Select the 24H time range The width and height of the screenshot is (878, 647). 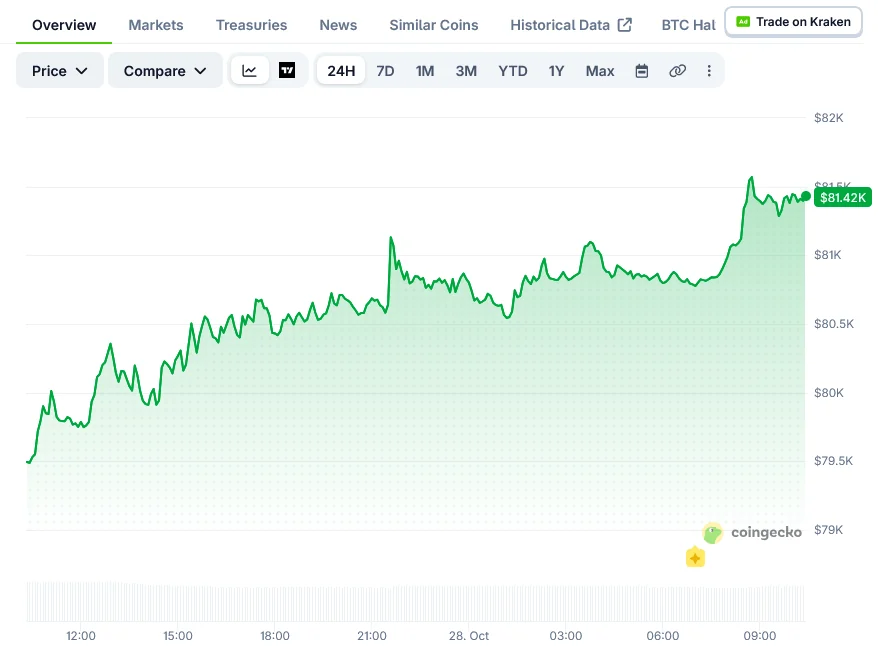click(341, 71)
